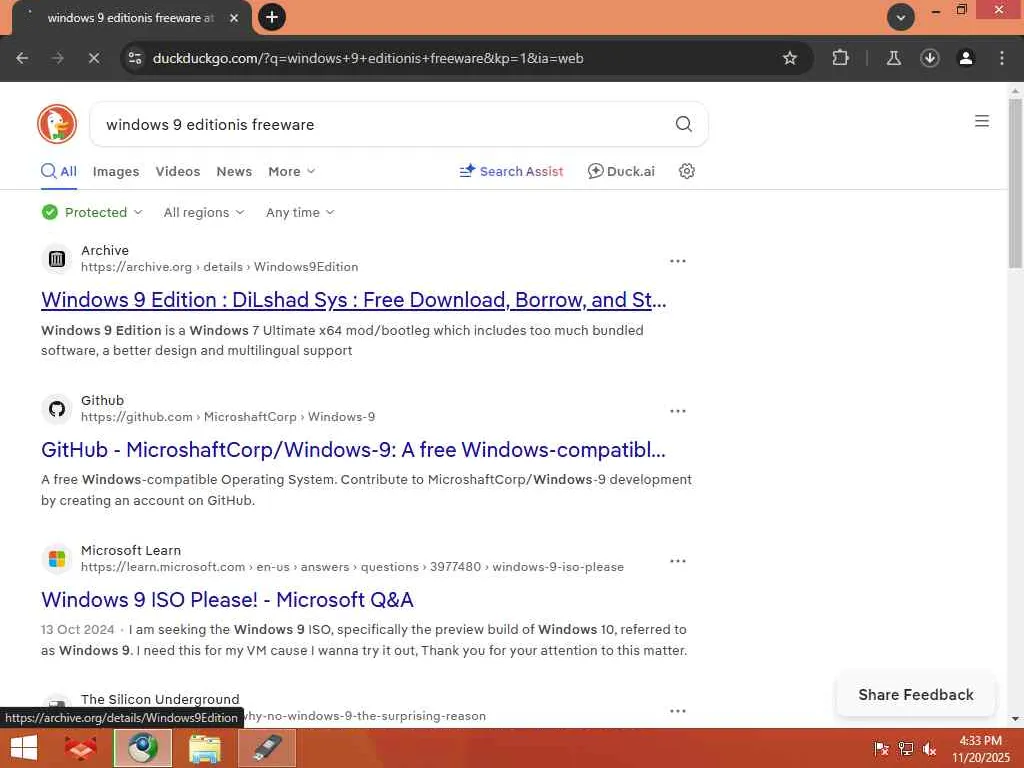Image resolution: width=1024 pixels, height=768 pixels.
Task: Open the browser three-dot menu
Action: click(x=1001, y=58)
